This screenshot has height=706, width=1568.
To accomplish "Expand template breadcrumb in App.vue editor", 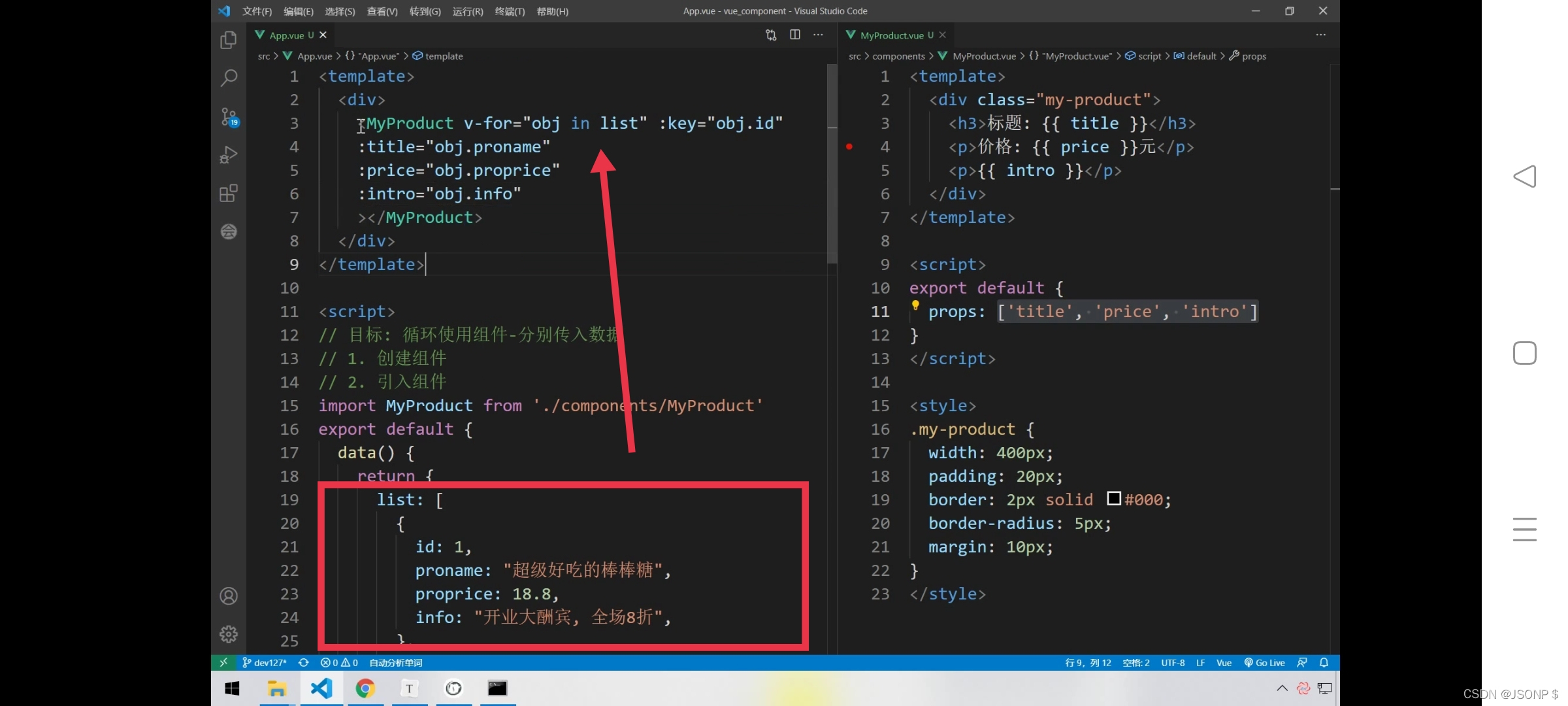I will click(438, 56).
